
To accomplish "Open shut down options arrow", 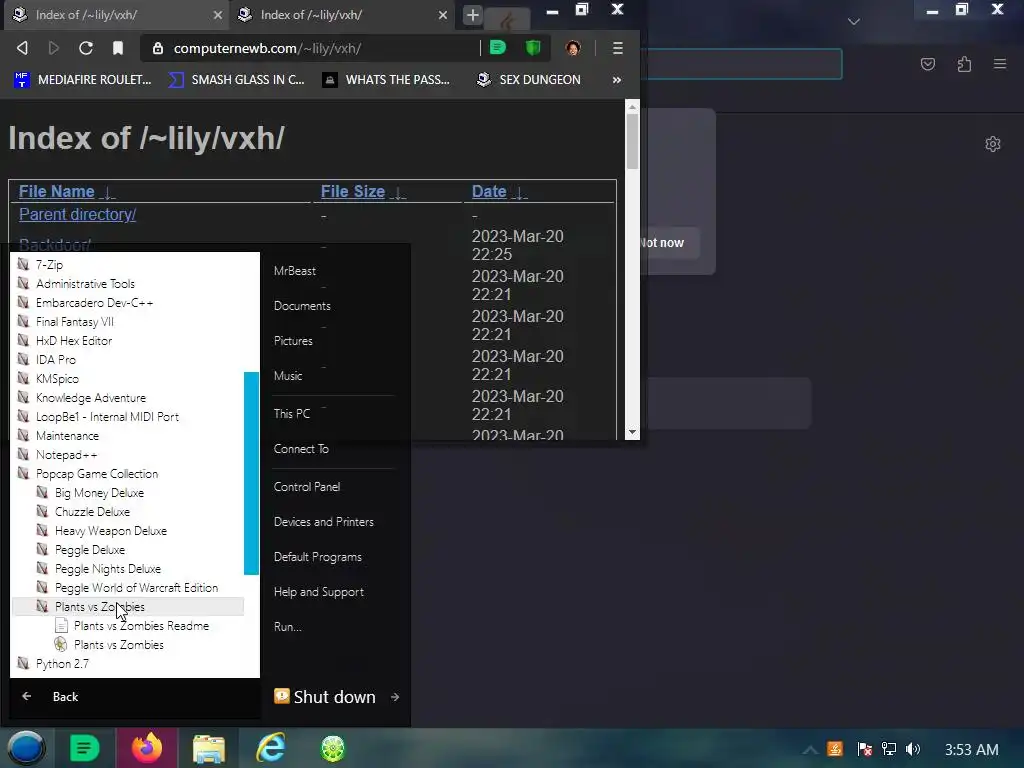I will coord(395,697).
